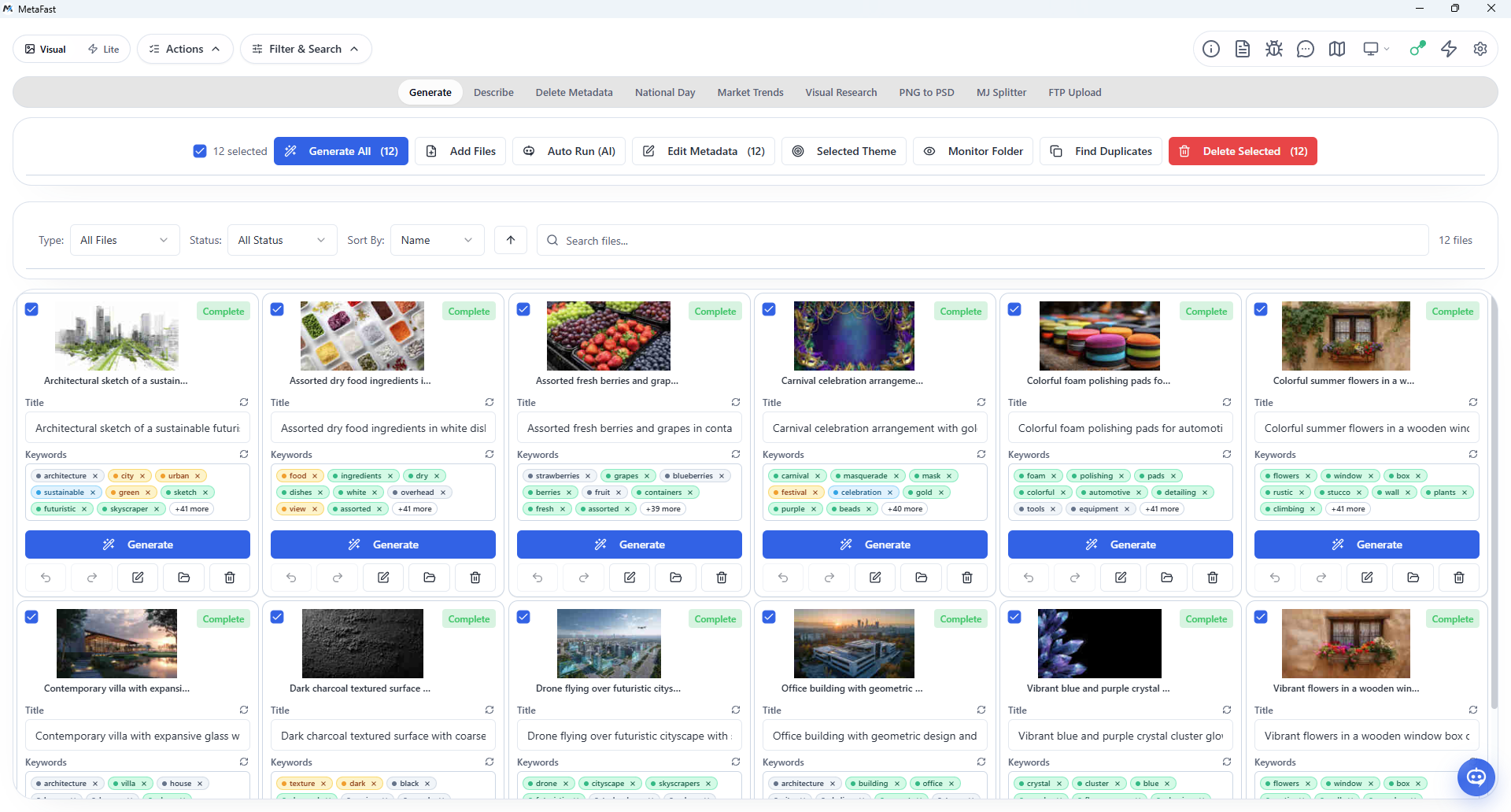The width and height of the screenshot is (1511, 812).
Task: Collapse the Filter & Search panel
Action: coord(305,49)
